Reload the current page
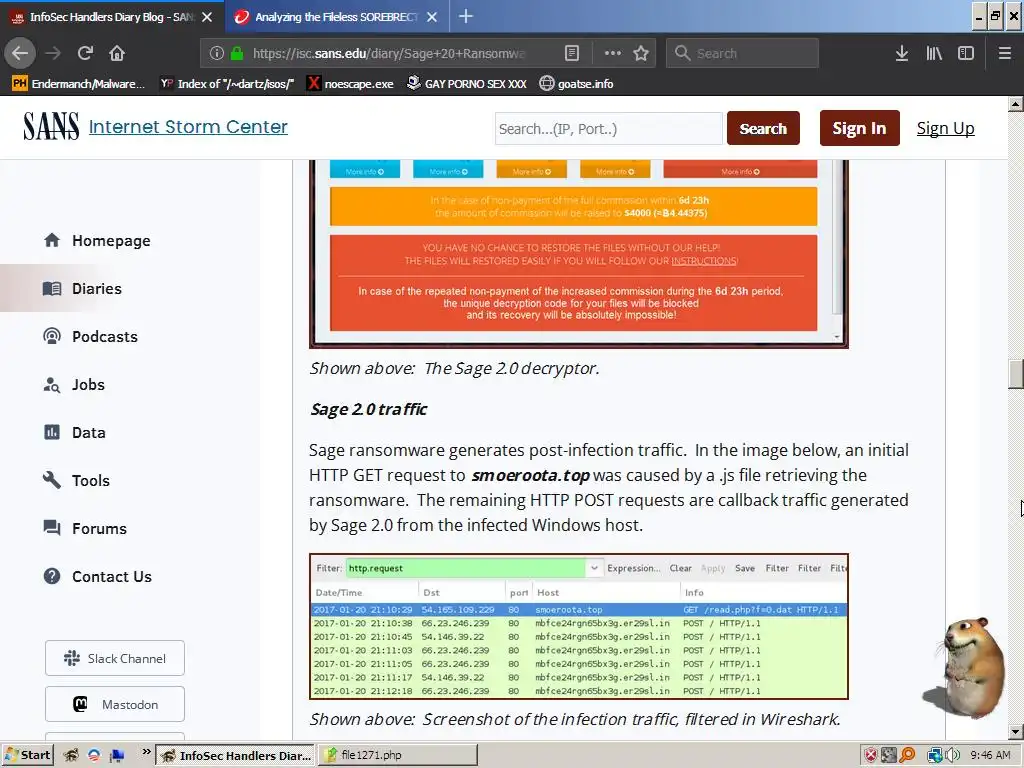 click(85, 53)
